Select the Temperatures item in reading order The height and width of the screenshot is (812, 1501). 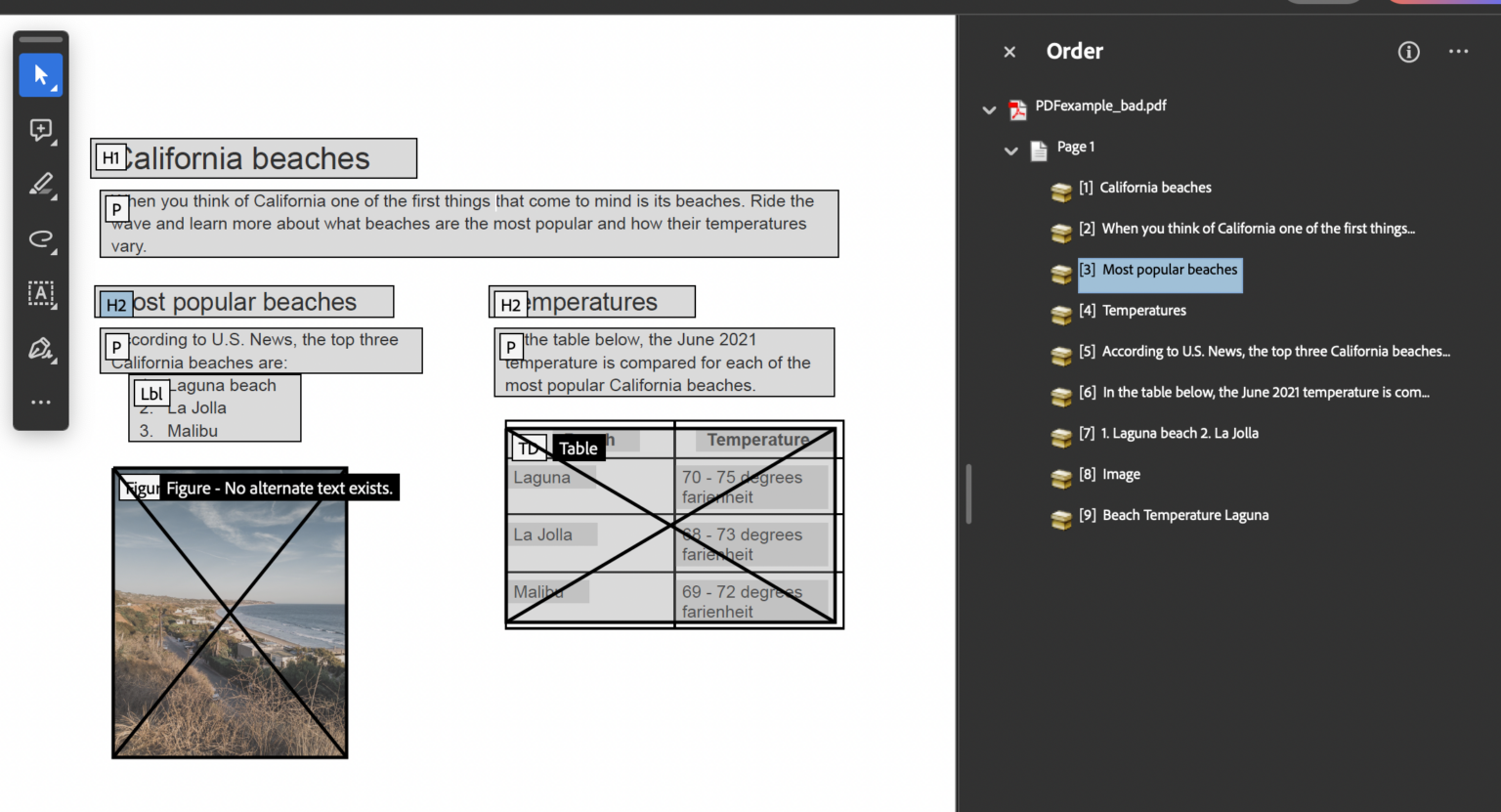1143,310
